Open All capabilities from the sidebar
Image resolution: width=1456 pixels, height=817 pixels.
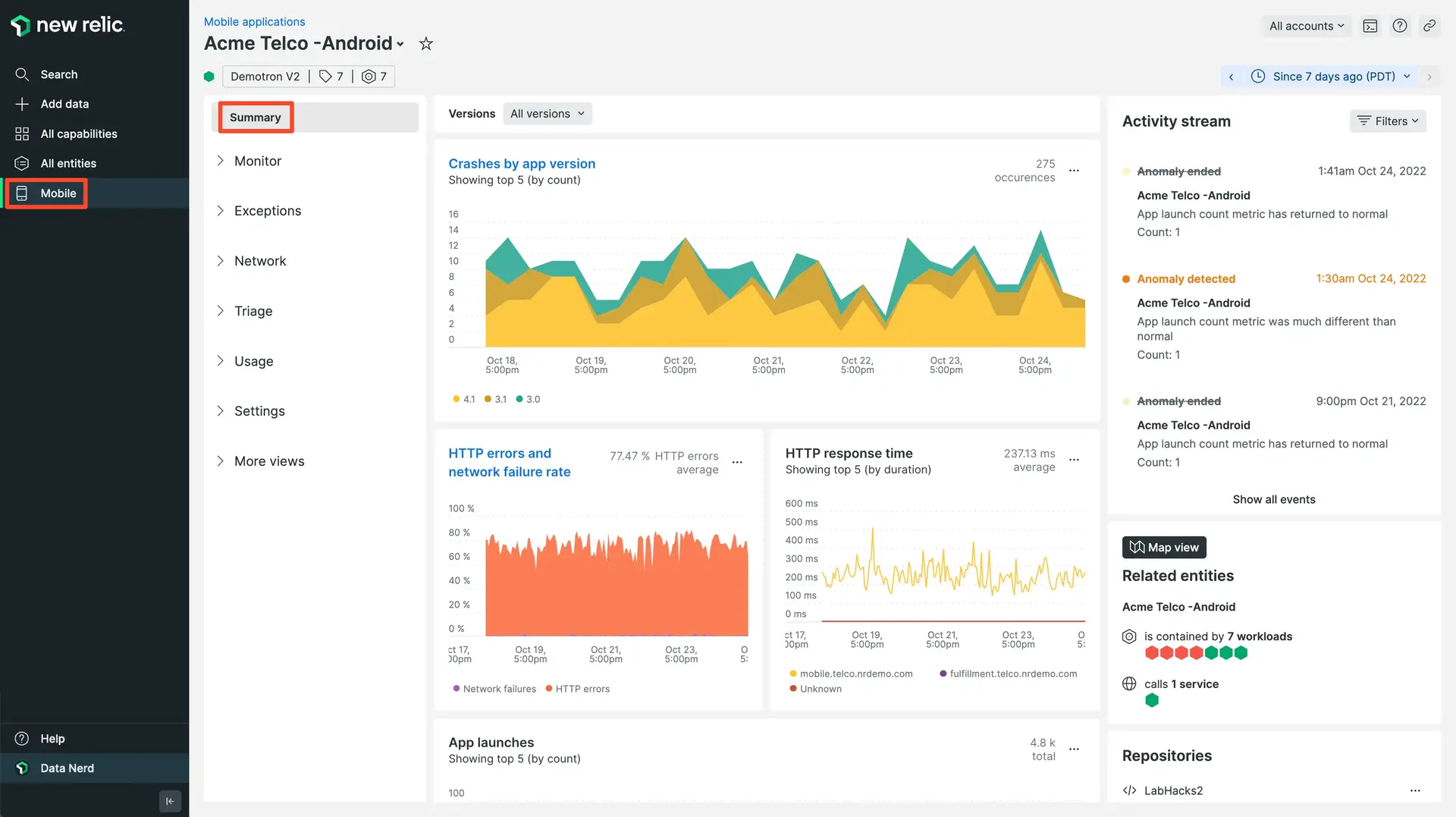79,134
